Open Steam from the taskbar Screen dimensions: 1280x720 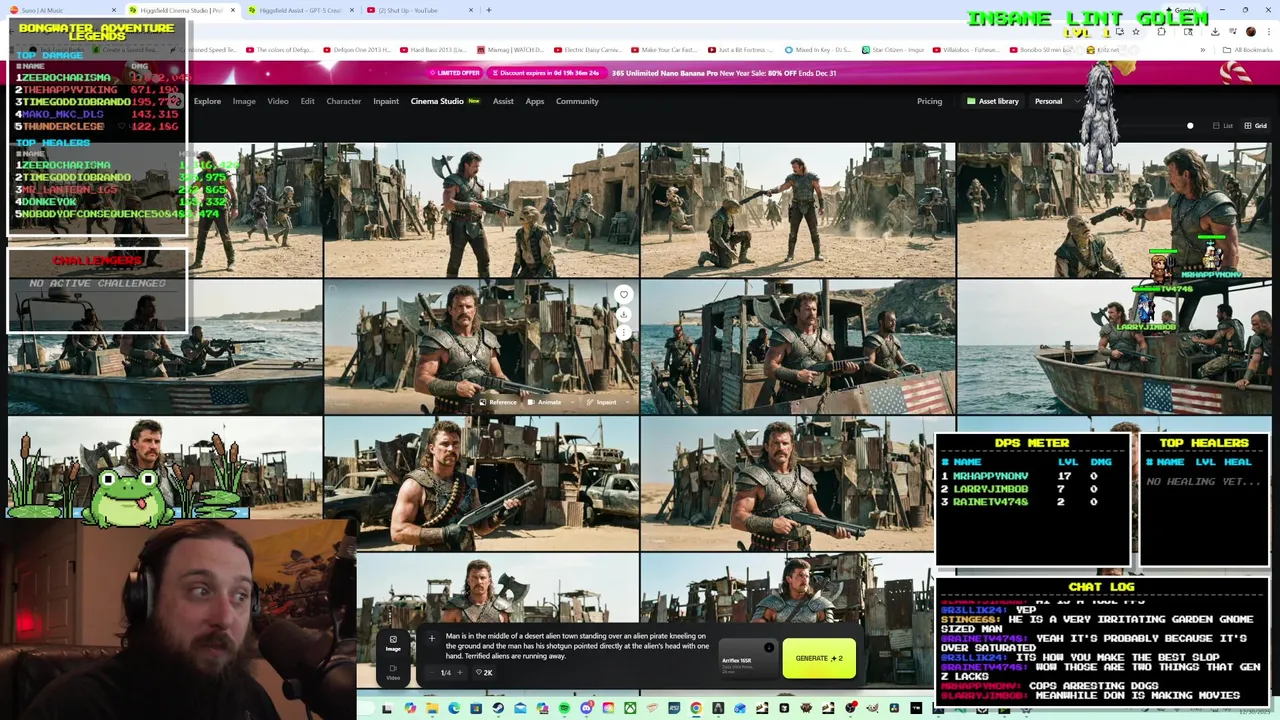(x=498, y=708)
